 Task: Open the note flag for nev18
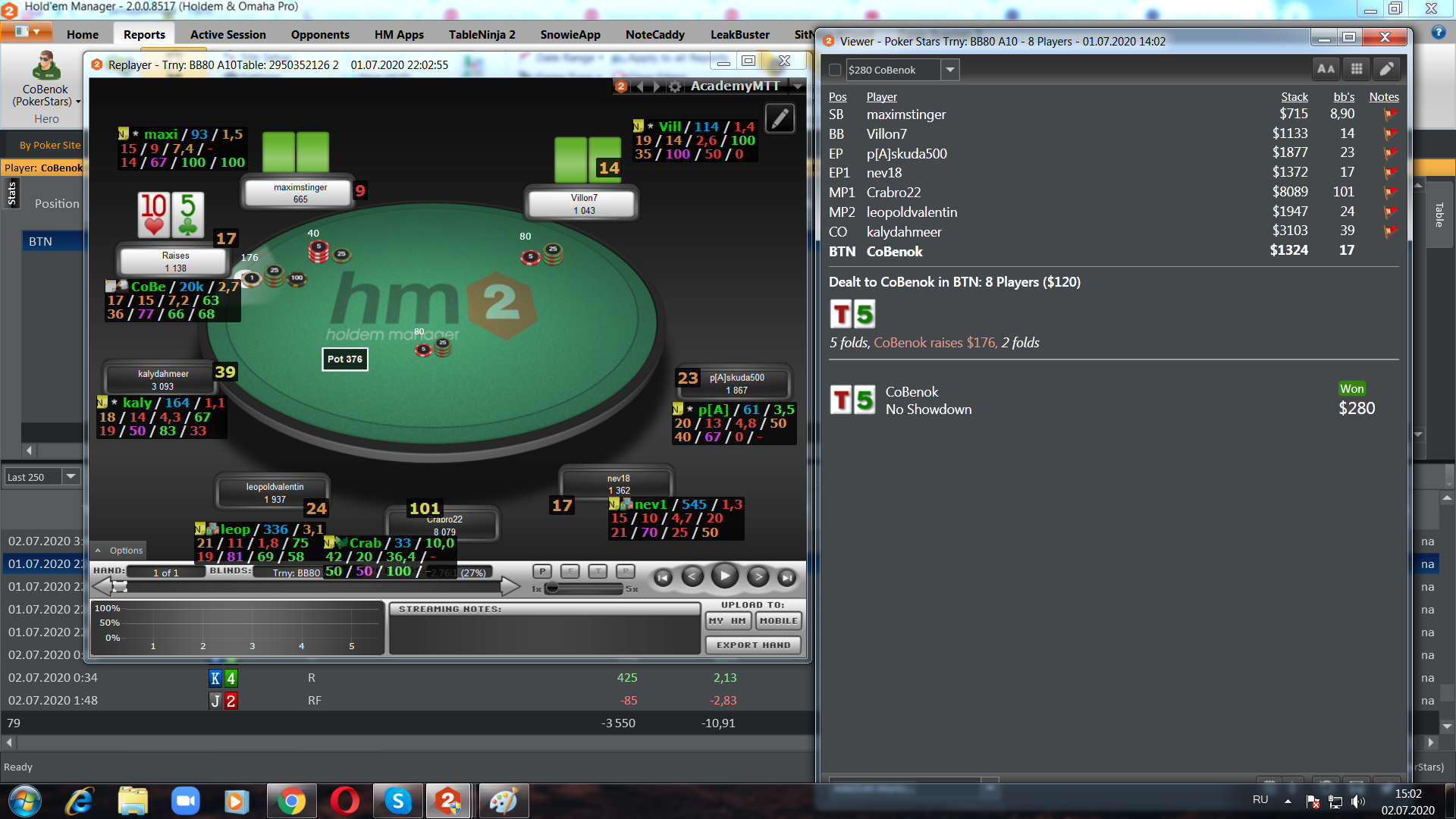pyautogui.click(x=1391, y=173)
